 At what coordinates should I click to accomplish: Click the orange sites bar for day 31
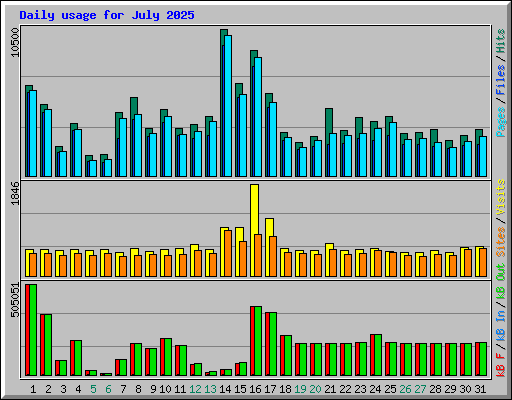[483, 262]
